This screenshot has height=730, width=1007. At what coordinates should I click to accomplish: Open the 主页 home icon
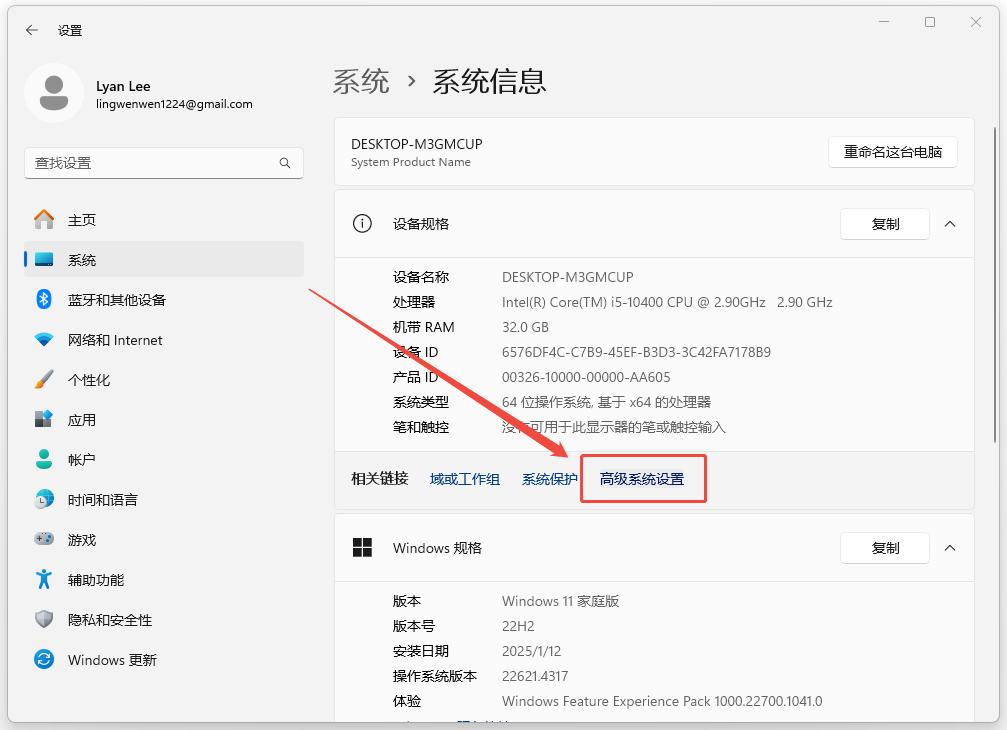(x=44, y=220)
